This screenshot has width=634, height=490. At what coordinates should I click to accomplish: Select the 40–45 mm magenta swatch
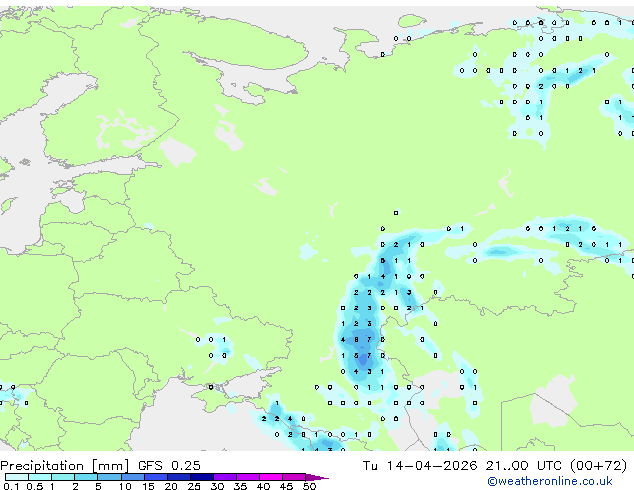pyautogui.click(x=271, y=477)
